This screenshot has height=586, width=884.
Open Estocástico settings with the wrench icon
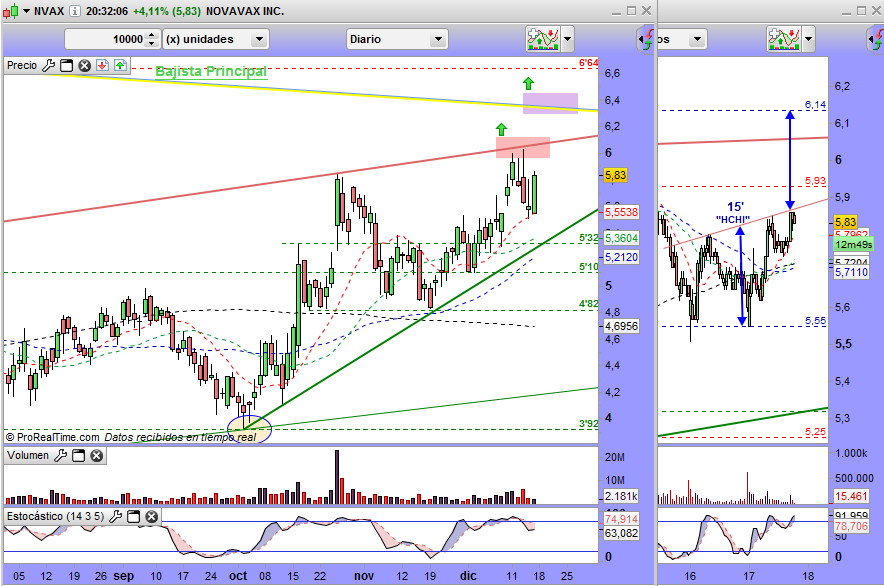(116, 517)
